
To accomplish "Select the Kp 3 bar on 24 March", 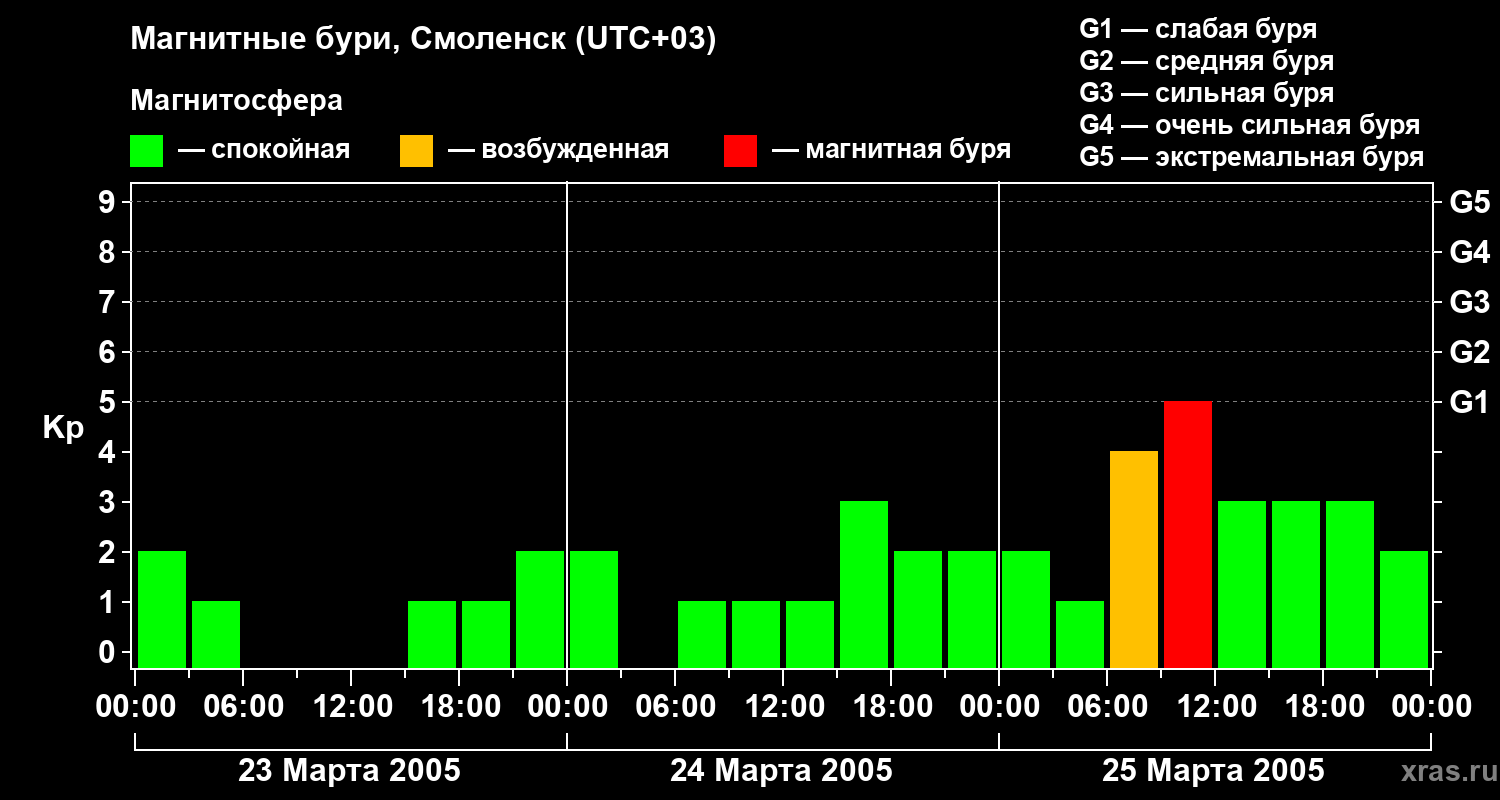I will (864, 584).
